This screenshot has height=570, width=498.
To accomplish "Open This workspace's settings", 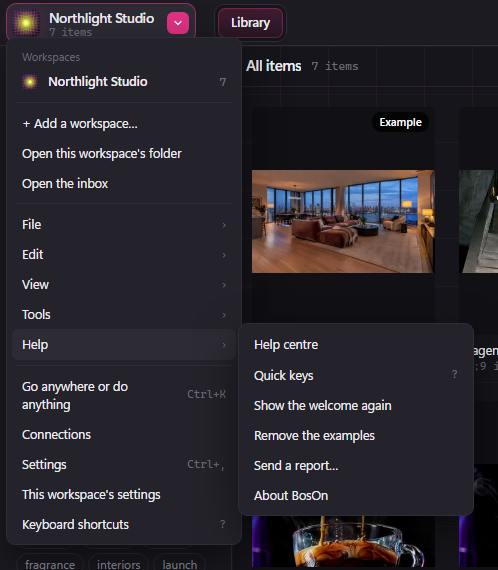I will coord(124,495).
